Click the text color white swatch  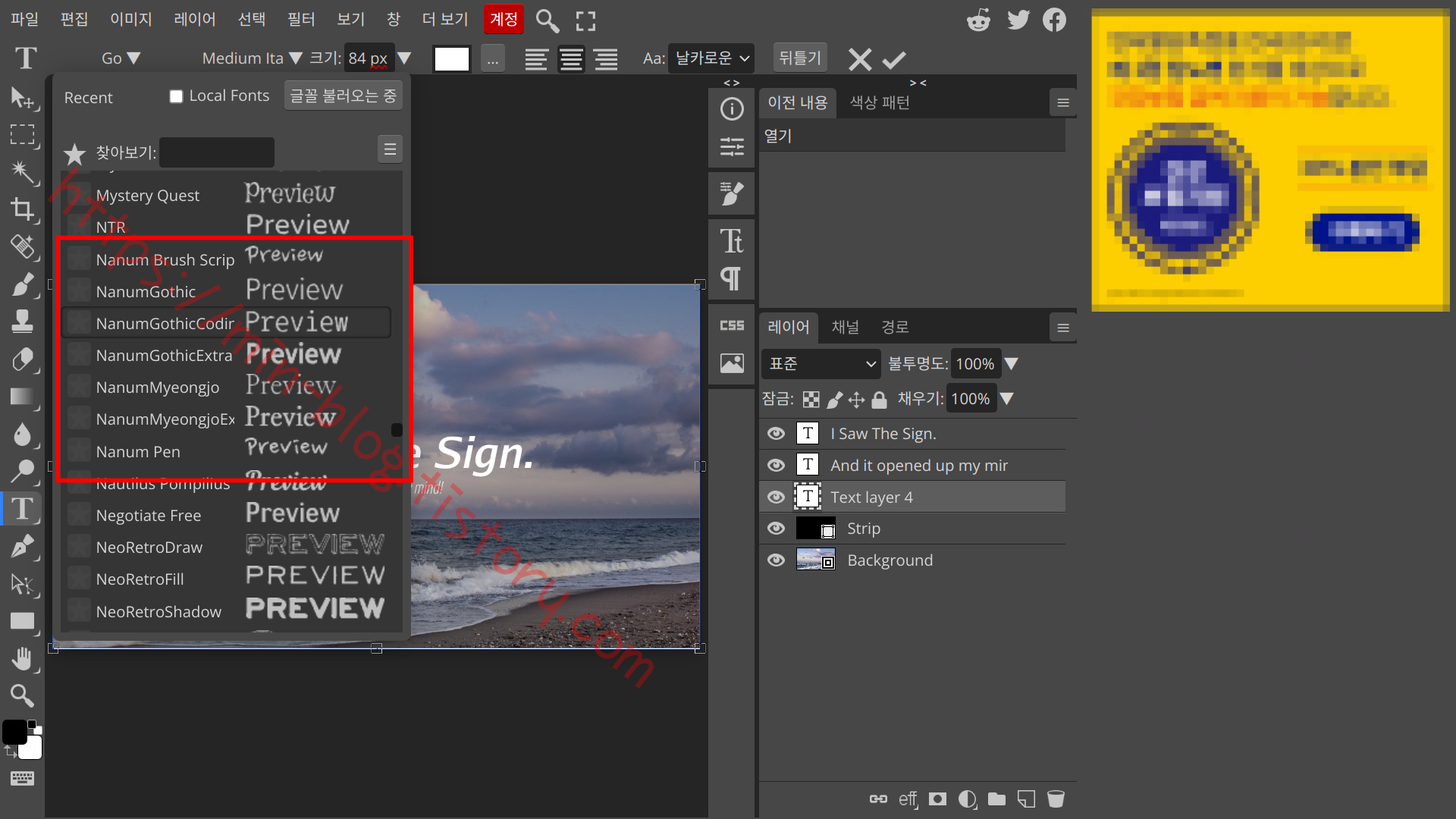pyautogui.click(x=452, y=58)
